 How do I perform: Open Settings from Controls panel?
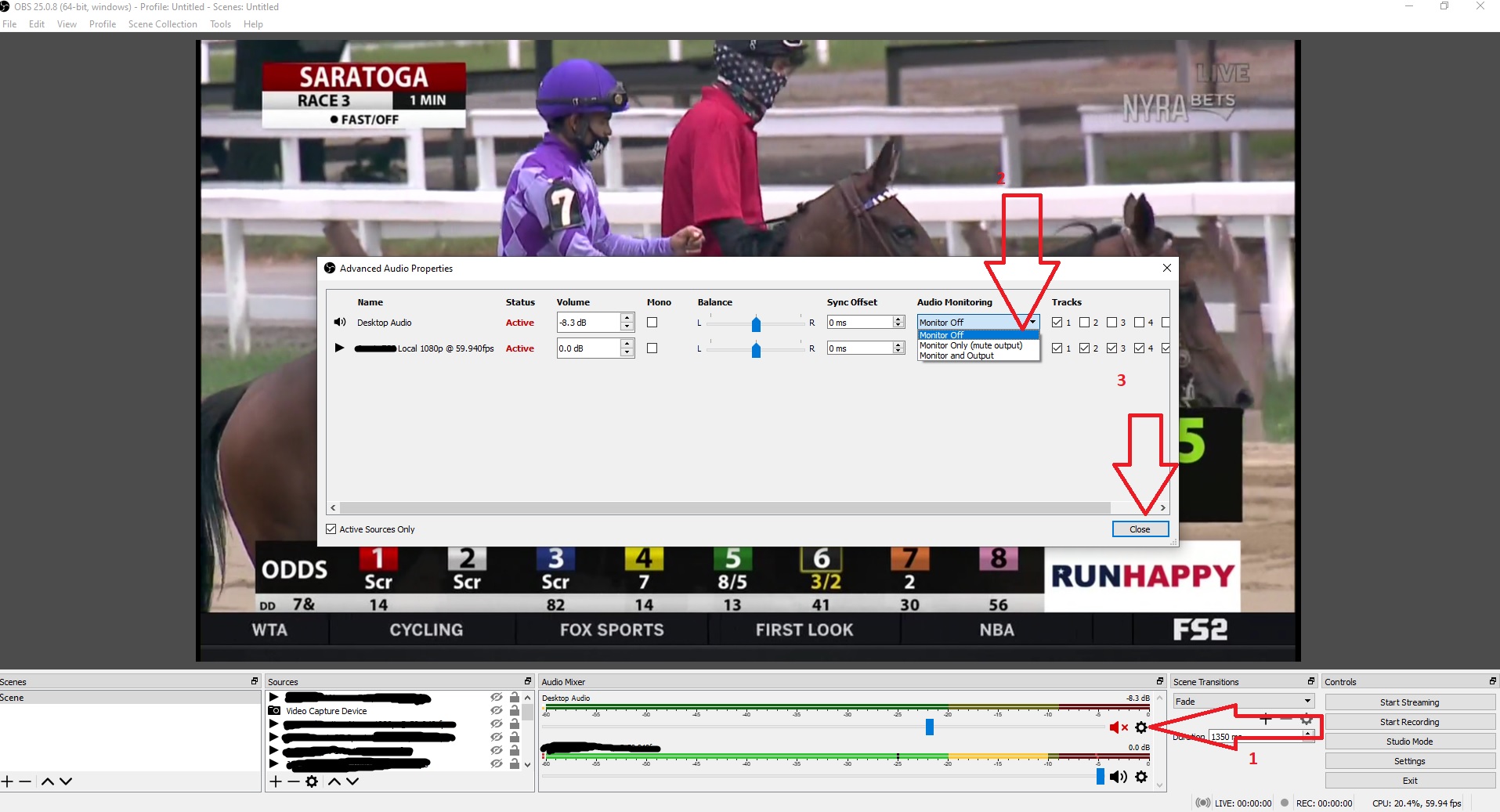pyautogui.click(x=1410, y=761)
